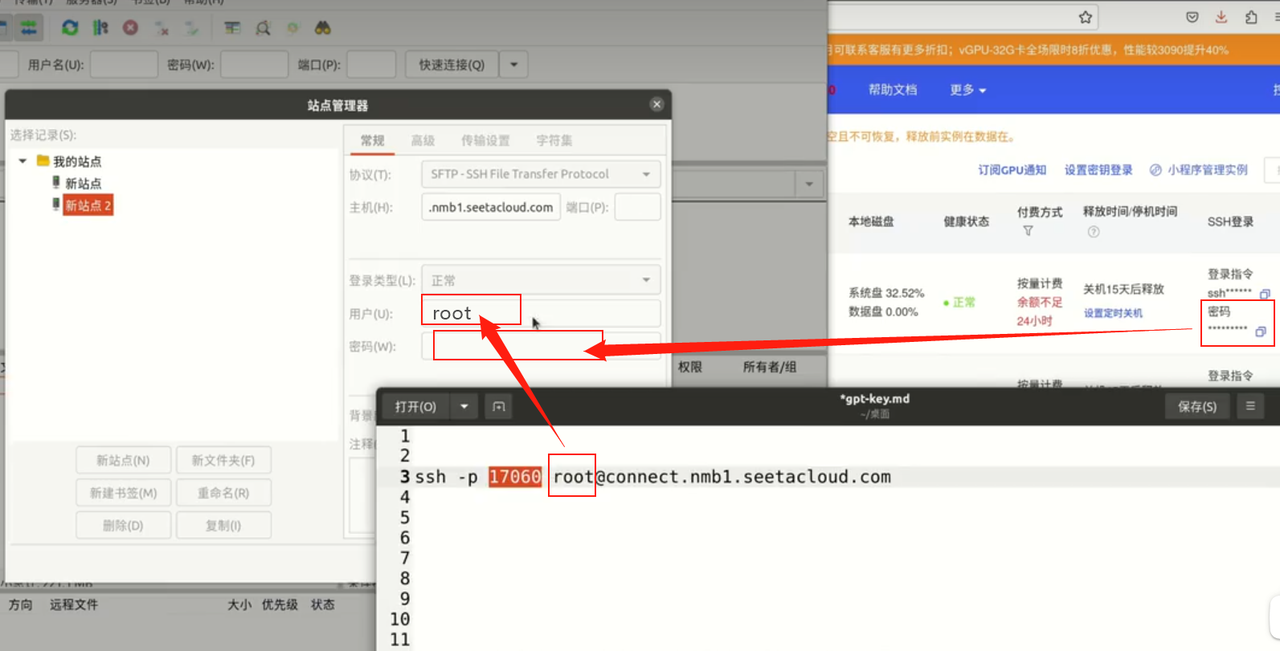Click 重命名(R) button
The height and width of the screenshot is (651, 1280).
223,493
